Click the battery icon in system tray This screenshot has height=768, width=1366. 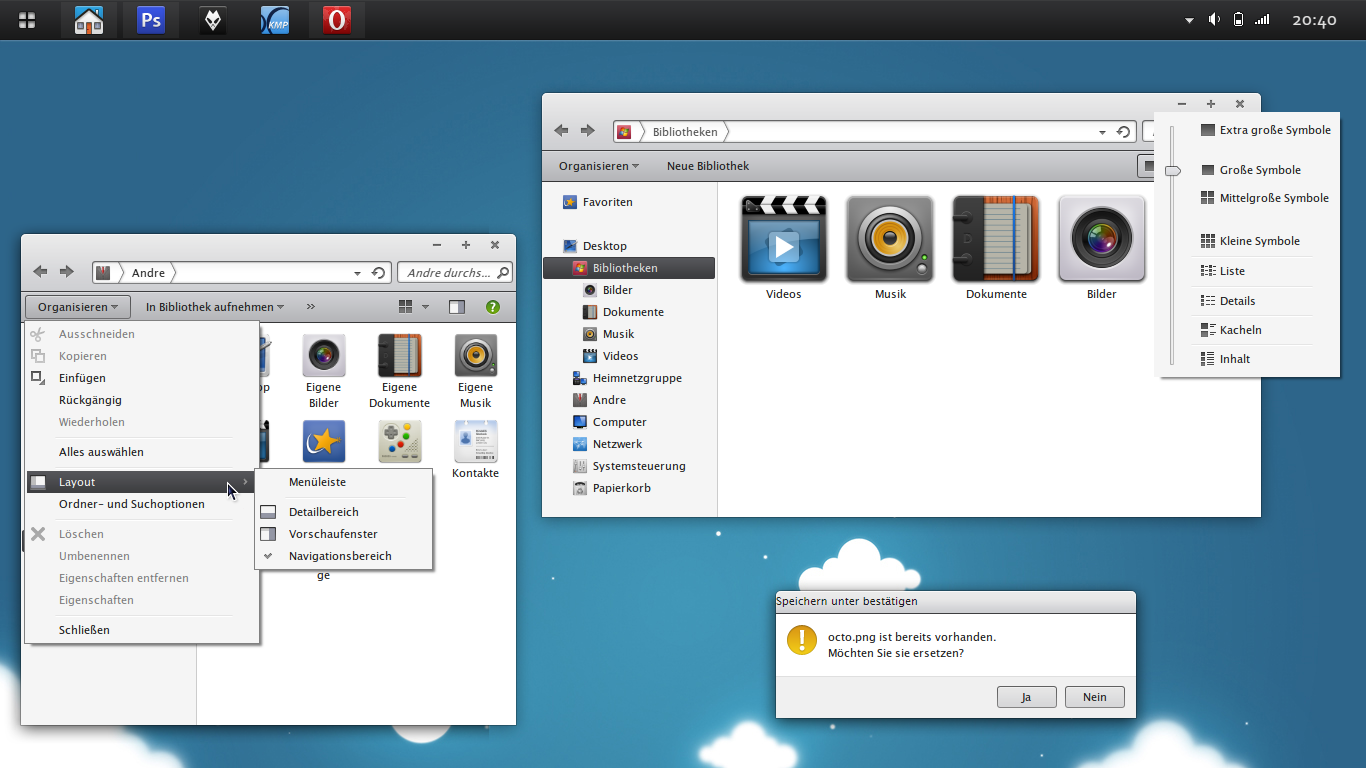[1239, 20]
